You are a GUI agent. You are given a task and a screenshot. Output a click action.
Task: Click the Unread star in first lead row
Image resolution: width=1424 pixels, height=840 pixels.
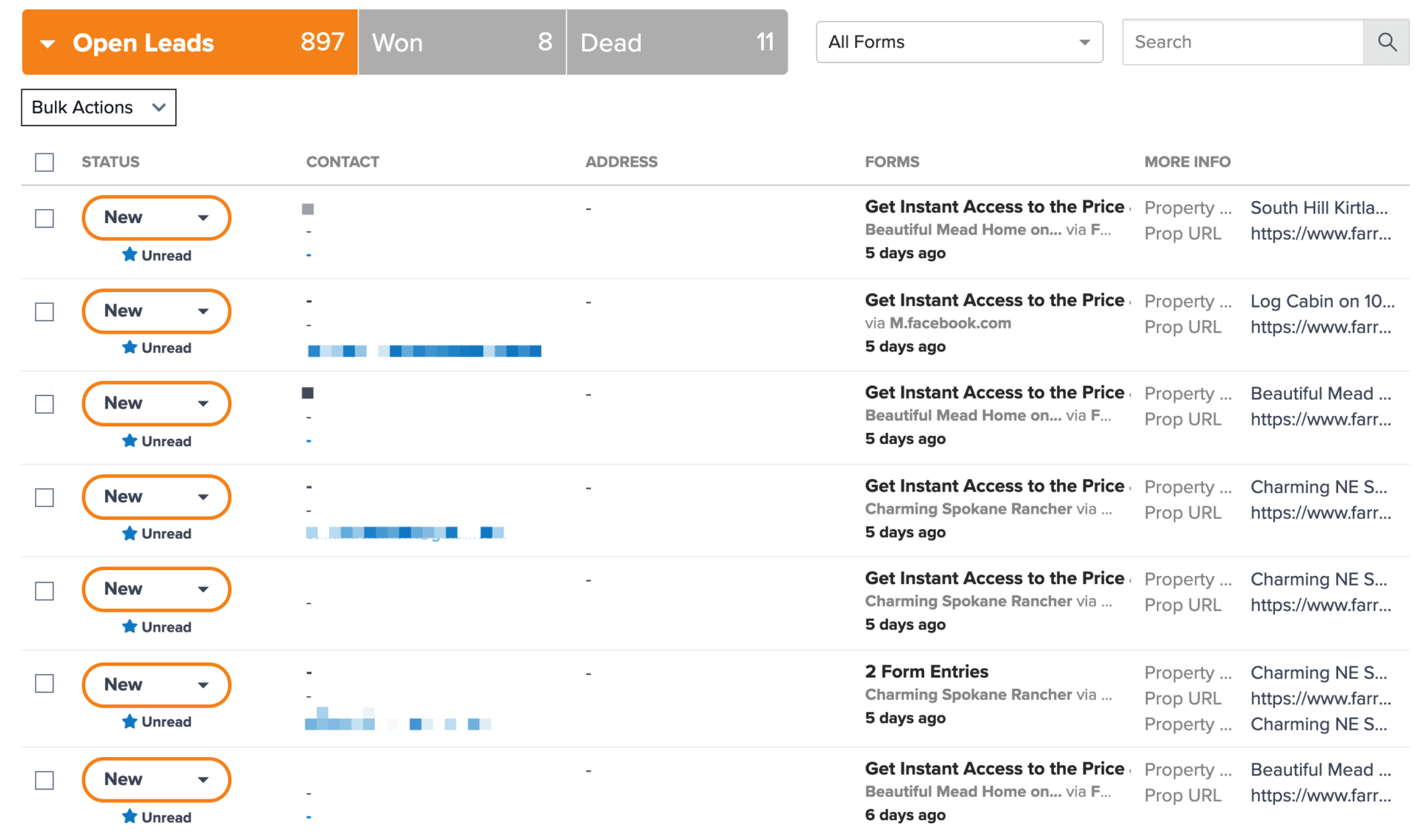click(x=130, y=255)
